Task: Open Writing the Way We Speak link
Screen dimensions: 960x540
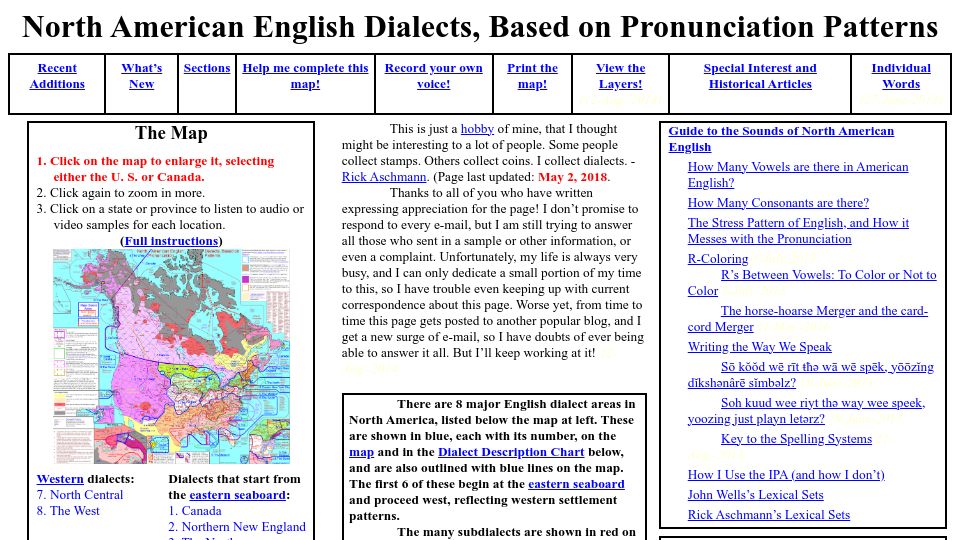Action: click(x=759, y=347)
